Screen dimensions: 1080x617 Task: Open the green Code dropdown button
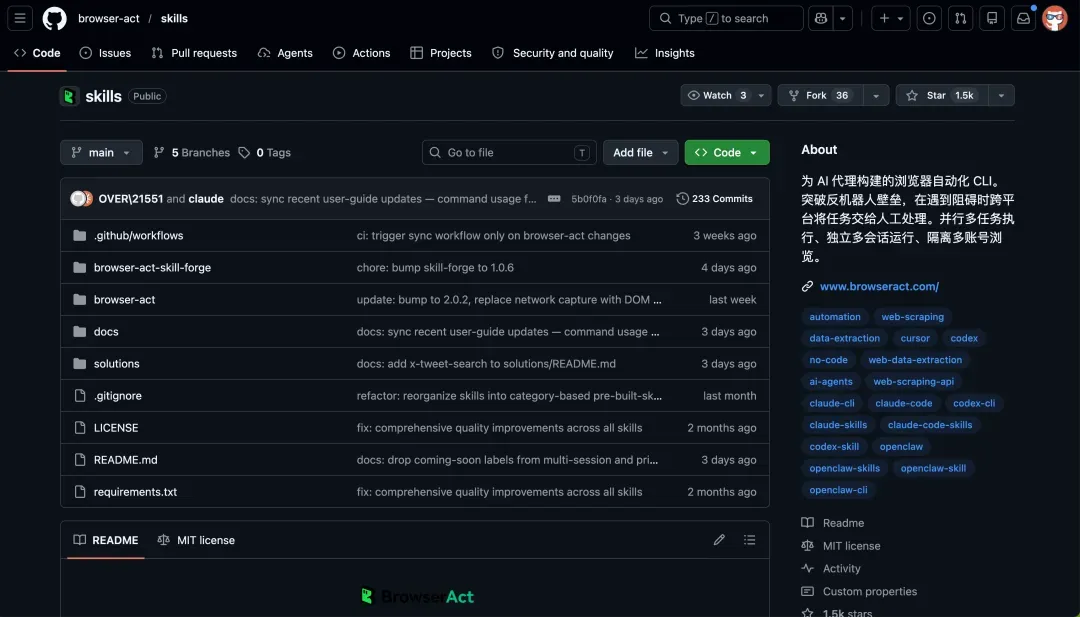(727, 153)
